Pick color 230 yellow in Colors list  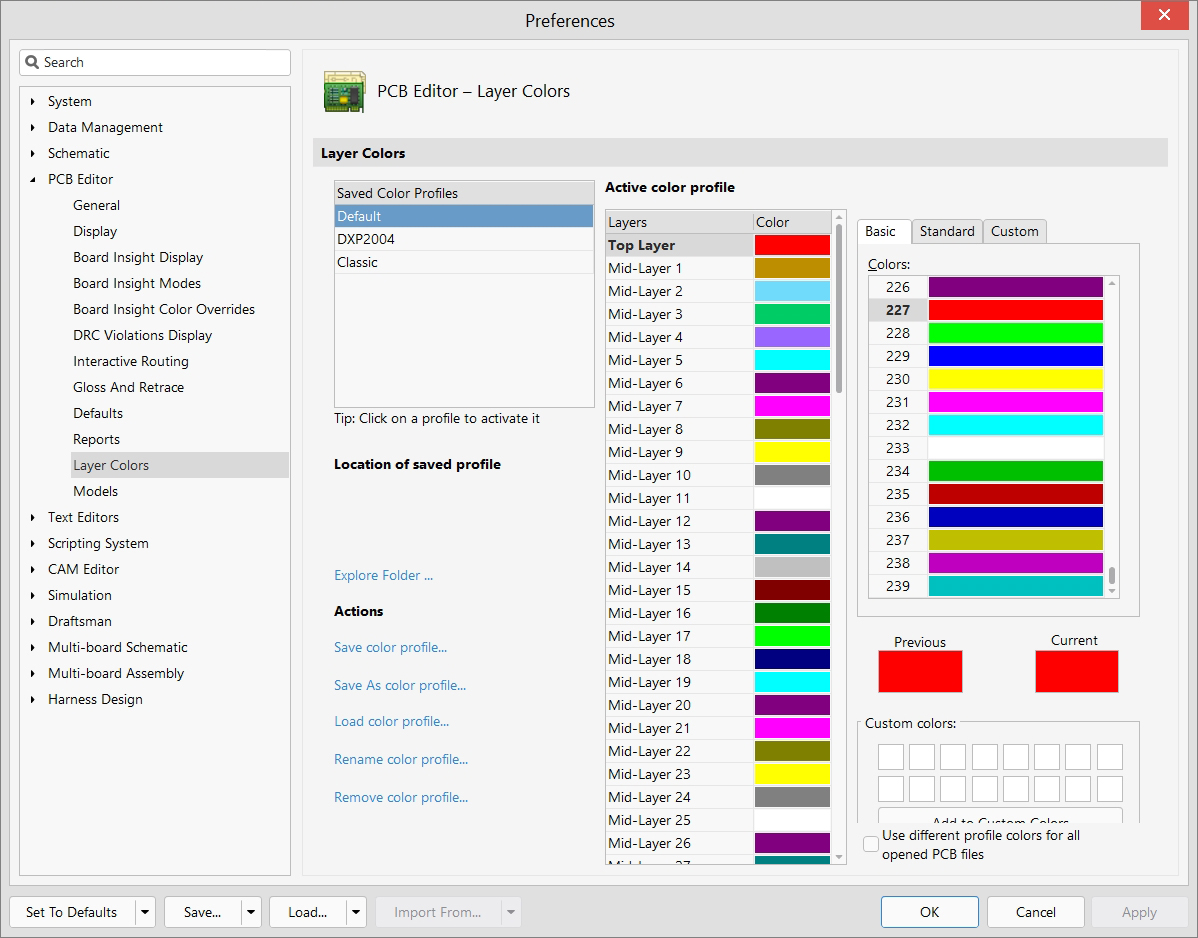tap(1015, 379)
